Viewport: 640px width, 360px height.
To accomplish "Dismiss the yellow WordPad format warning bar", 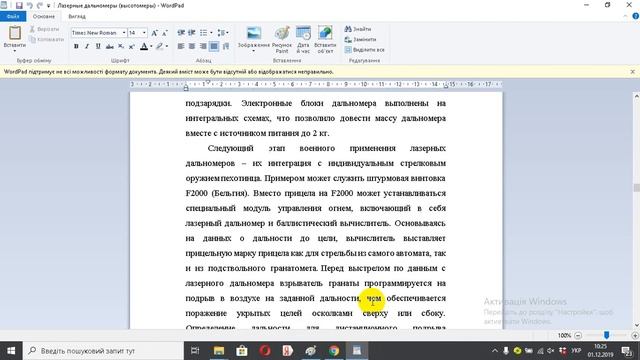I will pyautogui.click(x=632, y=71).
